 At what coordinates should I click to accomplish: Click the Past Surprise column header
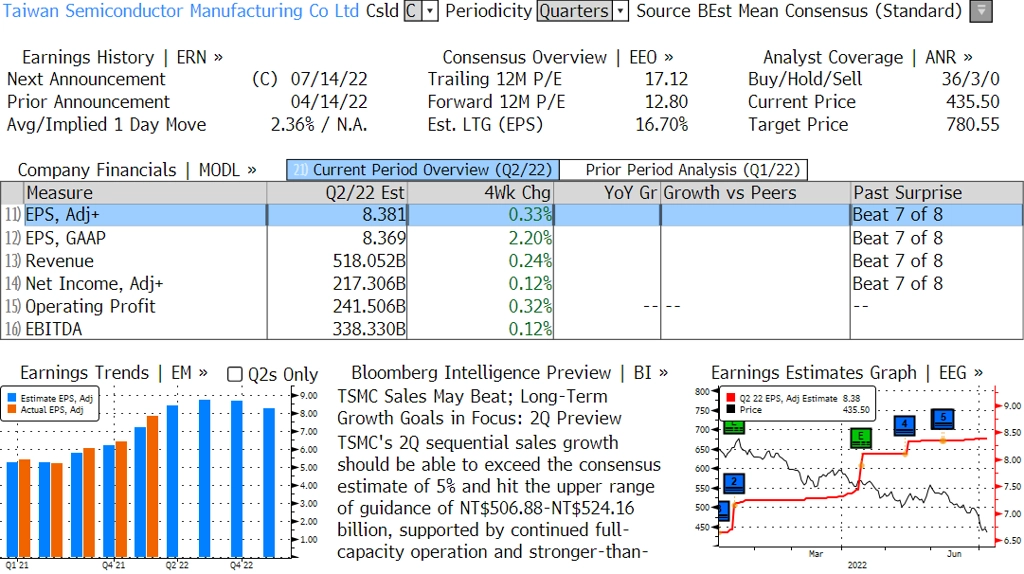click(x=937, y=193)
